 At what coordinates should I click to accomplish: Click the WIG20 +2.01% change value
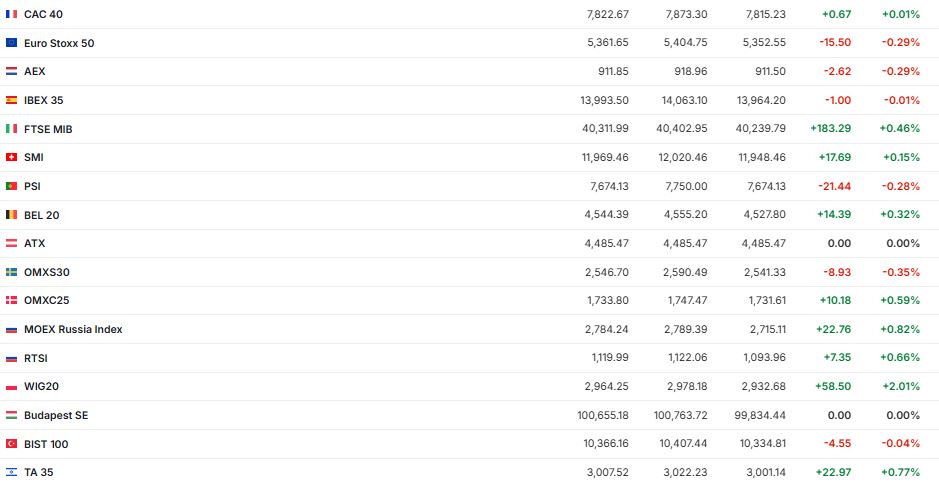click(x=899, y=386)
